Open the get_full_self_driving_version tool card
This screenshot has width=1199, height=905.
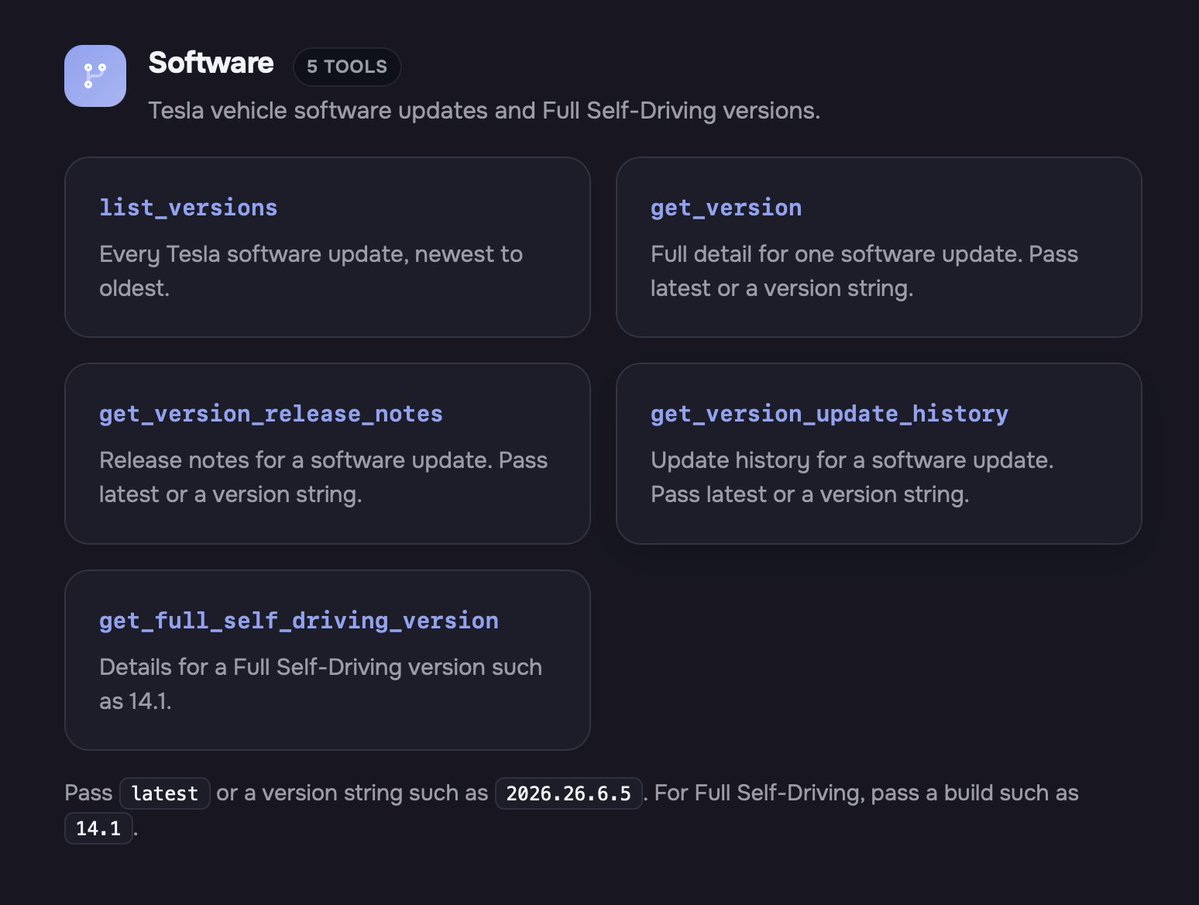coord(327,660)
